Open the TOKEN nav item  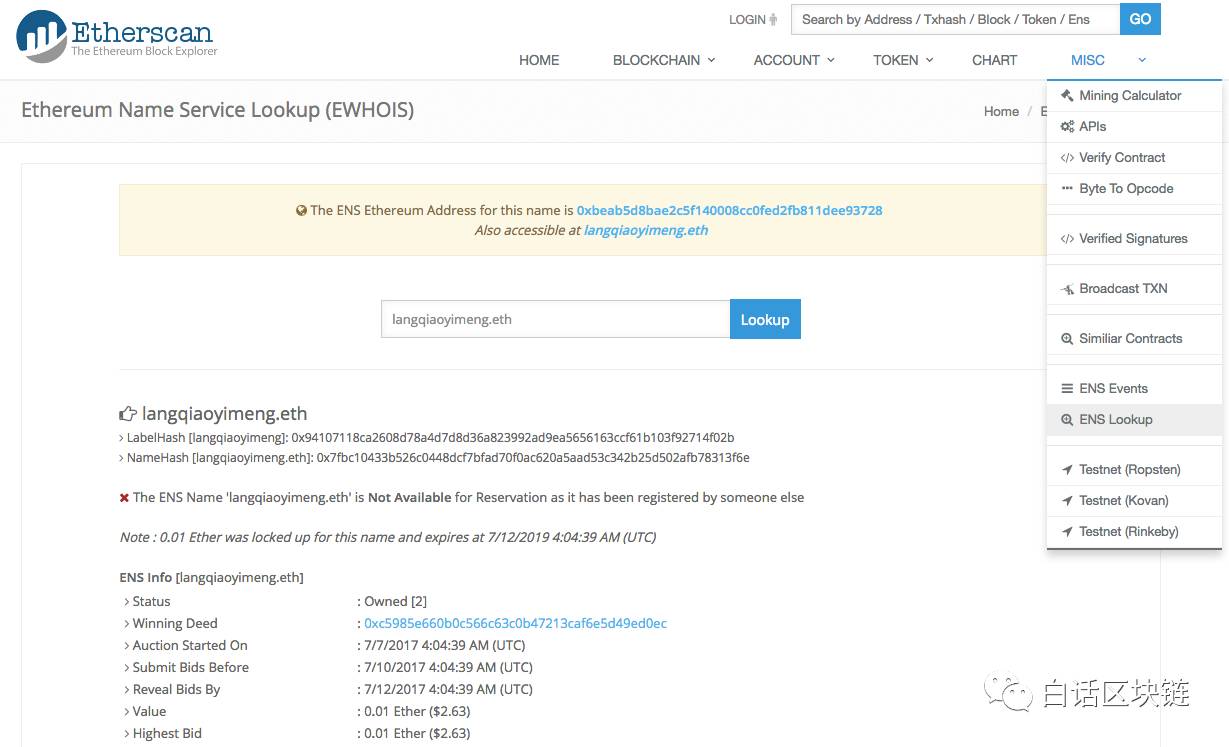pos(895,60)
